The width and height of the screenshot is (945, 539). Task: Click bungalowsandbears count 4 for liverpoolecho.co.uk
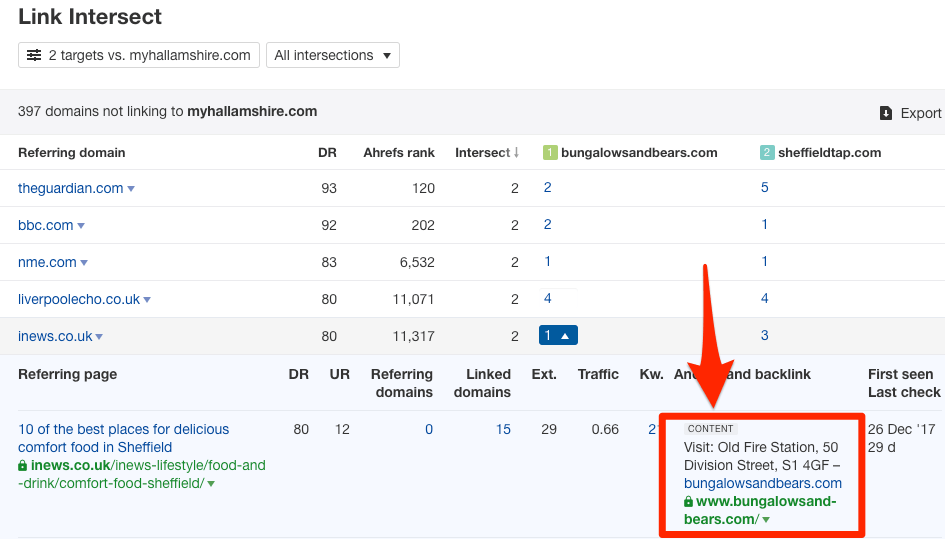[x=547, y=298]
